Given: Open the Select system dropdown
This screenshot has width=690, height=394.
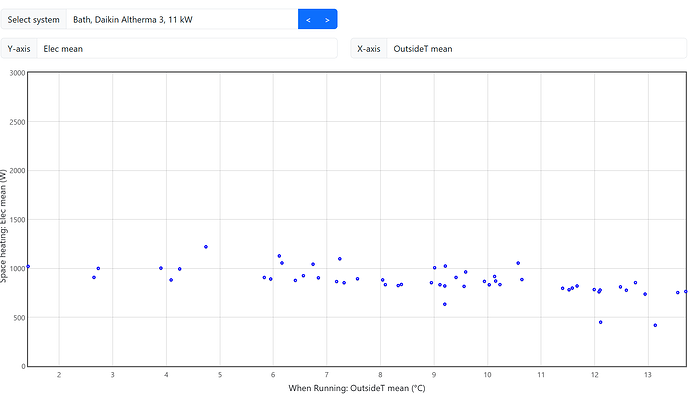Looking at the screenshot, I should click(x=182, y=19).
